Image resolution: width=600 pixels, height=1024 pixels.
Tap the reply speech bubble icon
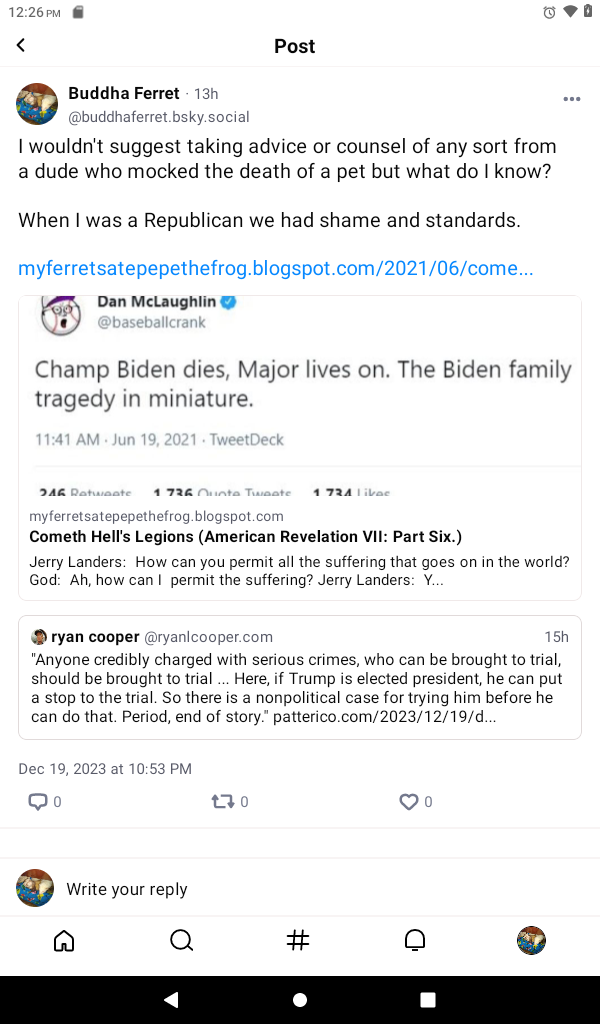[x=38, y=801]
